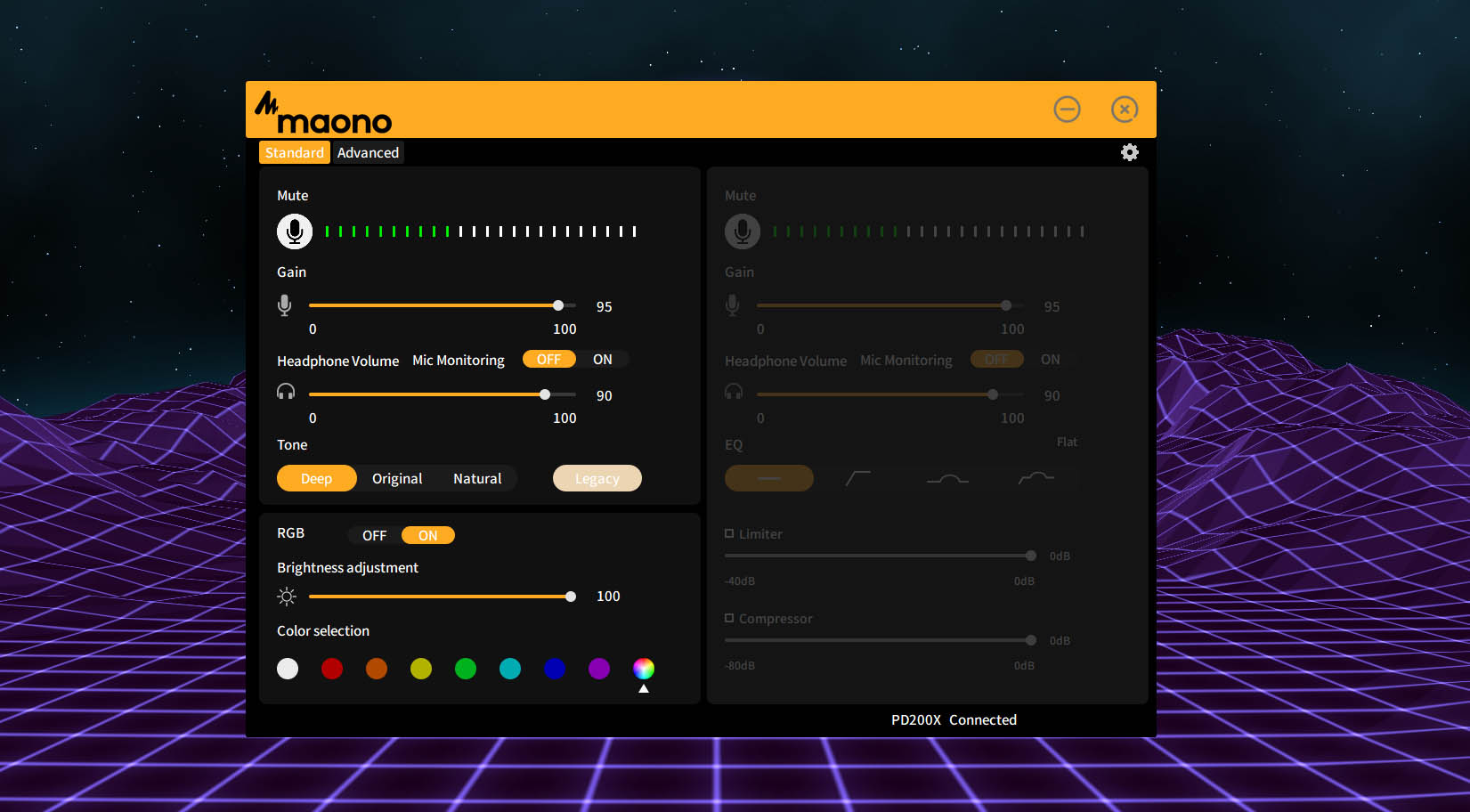The image size is (1470, 812).
Task: Enable the Compressor checkbox
Action: pyautogui.click(x=730, y=618)
